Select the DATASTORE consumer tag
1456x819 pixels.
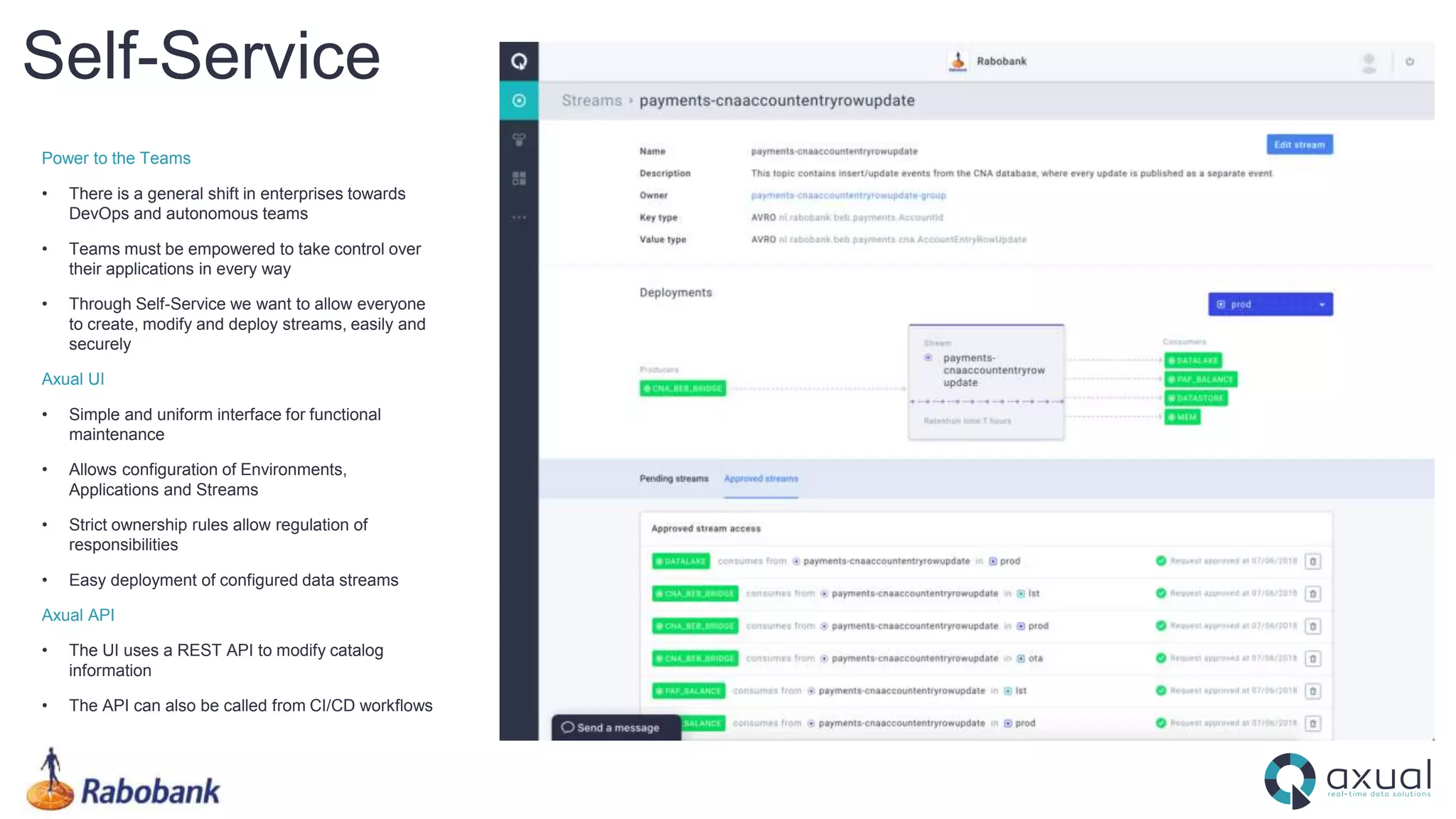[1196, 398]
